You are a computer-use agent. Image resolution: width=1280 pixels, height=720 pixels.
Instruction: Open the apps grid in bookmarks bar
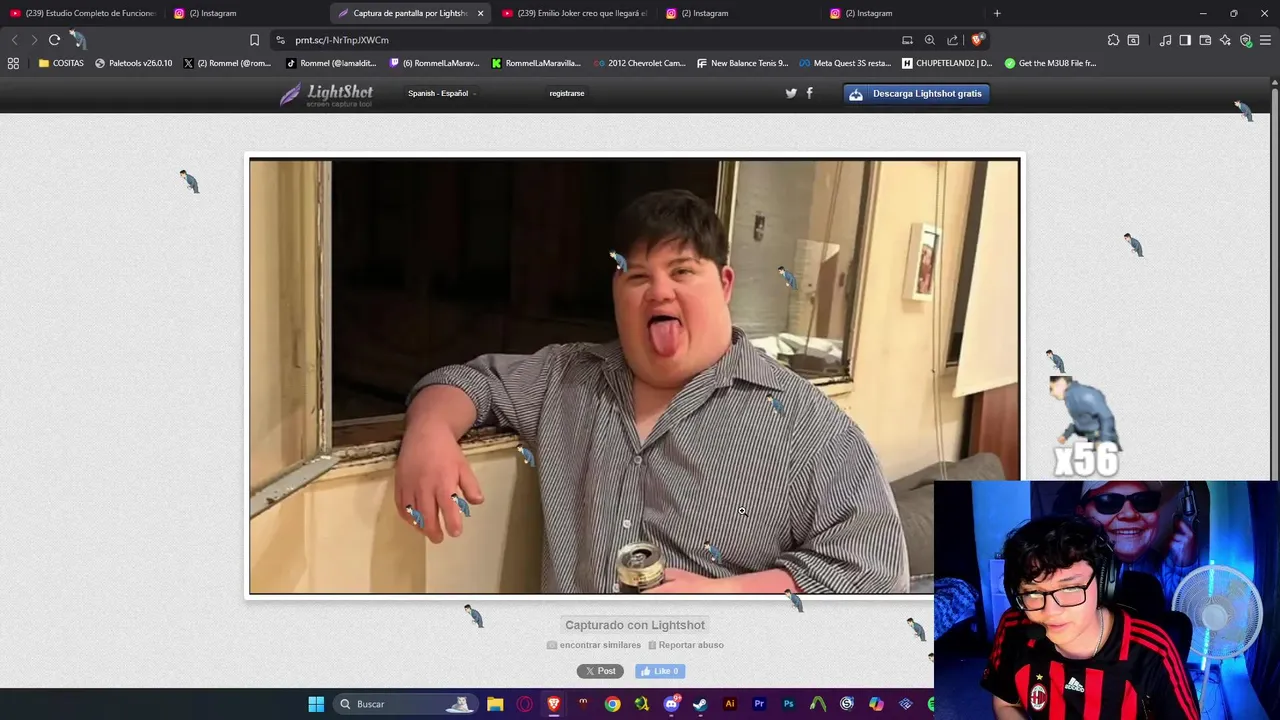click(x=13, y=63)
